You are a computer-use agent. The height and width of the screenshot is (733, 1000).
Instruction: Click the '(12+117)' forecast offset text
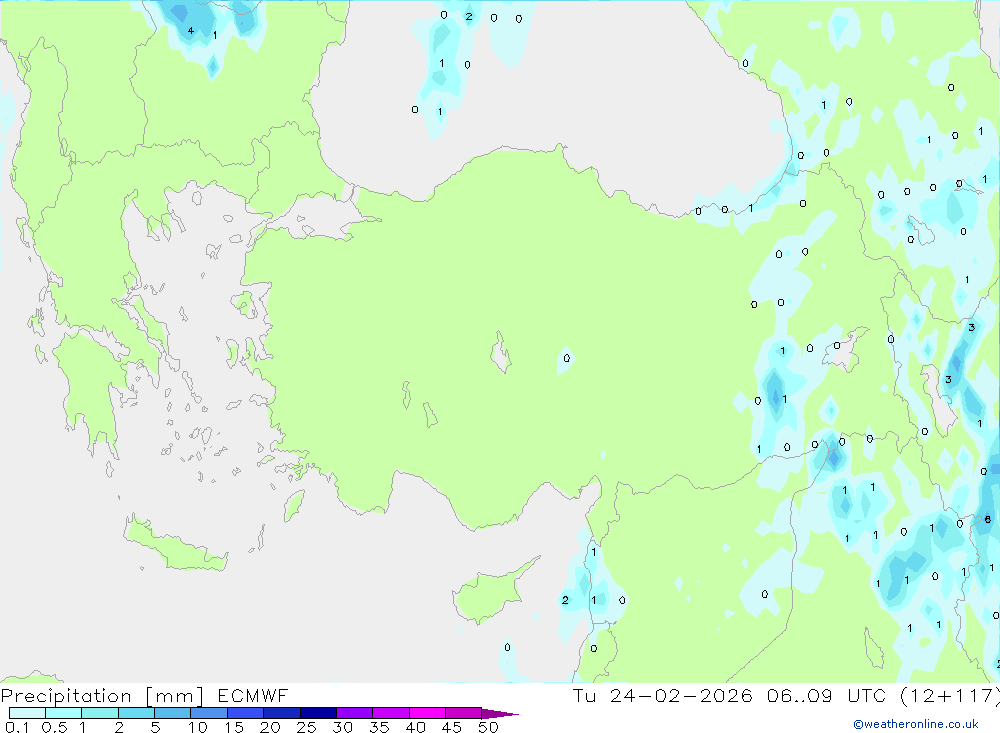point(950,695)
